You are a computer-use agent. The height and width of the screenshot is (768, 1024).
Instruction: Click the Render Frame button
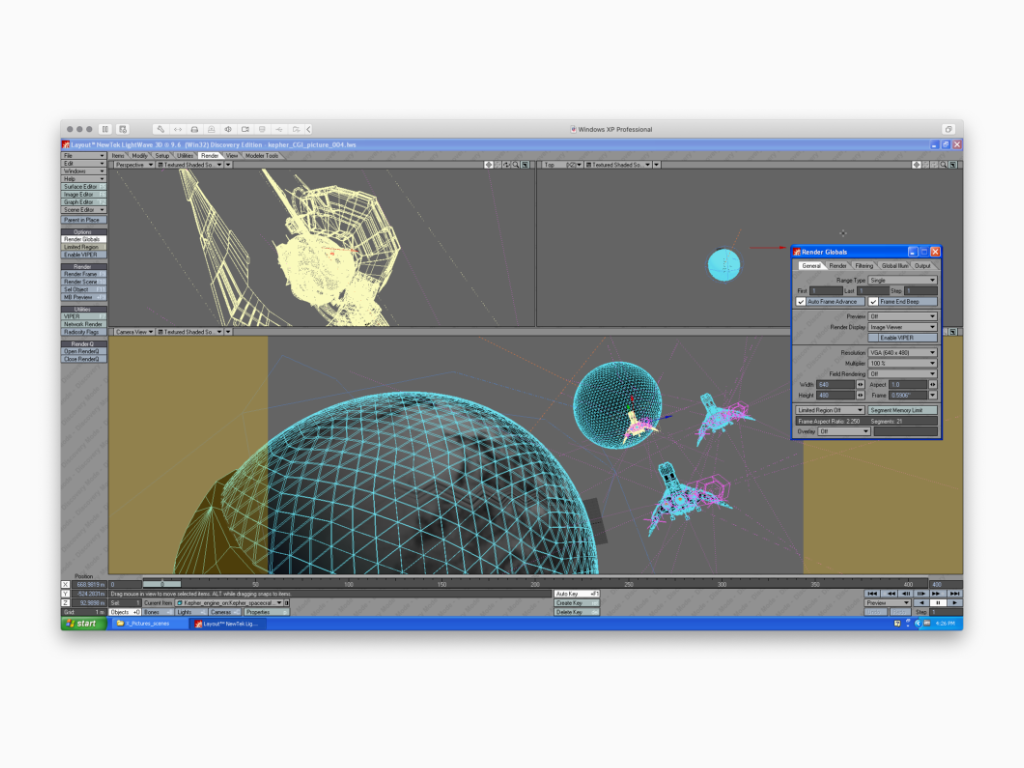click(x=84, y=274)
